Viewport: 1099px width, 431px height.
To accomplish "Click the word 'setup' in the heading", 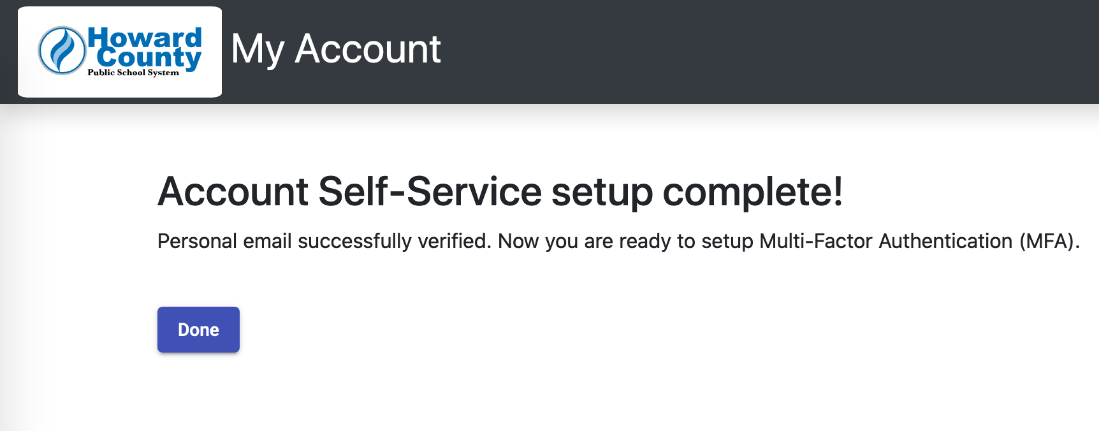I will (x=601, y=193).
